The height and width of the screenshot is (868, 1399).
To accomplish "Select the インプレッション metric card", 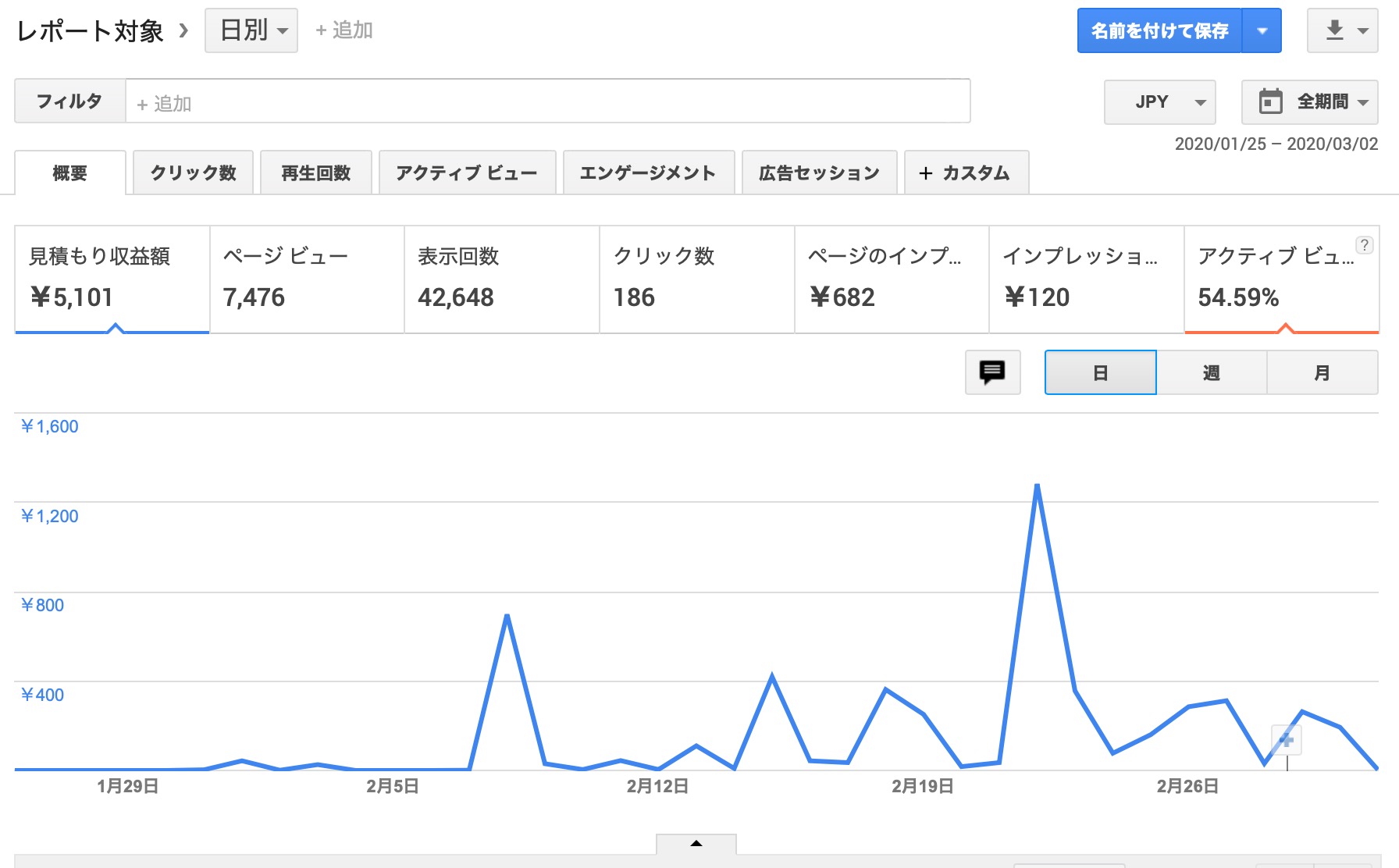I will click(x=1084, y=279).
